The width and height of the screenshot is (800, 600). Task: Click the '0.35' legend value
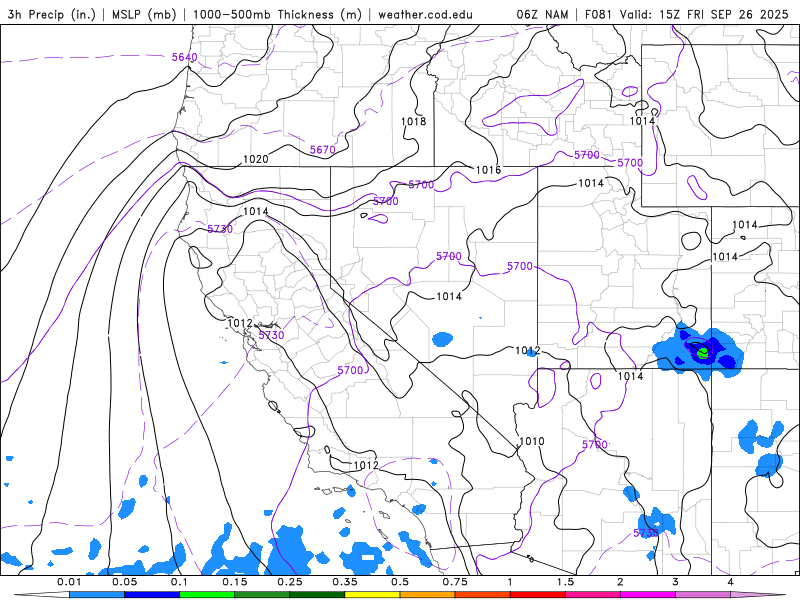345,582
